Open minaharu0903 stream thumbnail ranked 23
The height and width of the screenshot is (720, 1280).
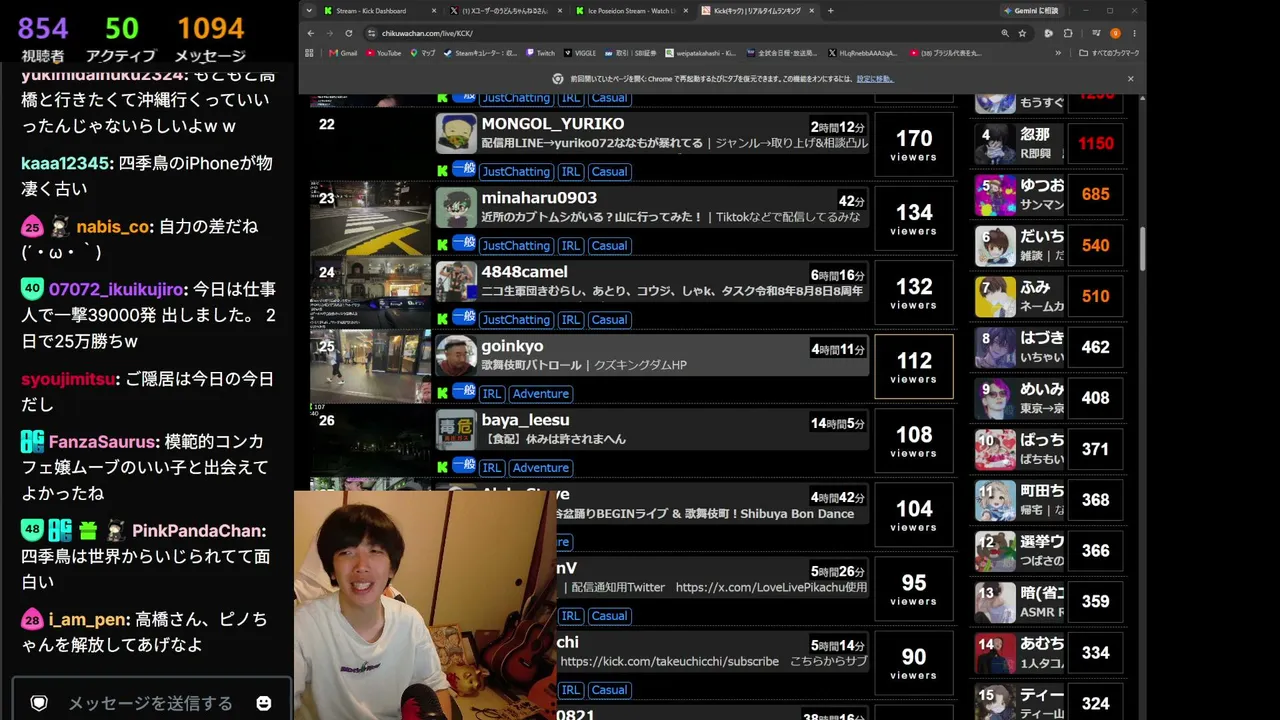pos(370,219)
